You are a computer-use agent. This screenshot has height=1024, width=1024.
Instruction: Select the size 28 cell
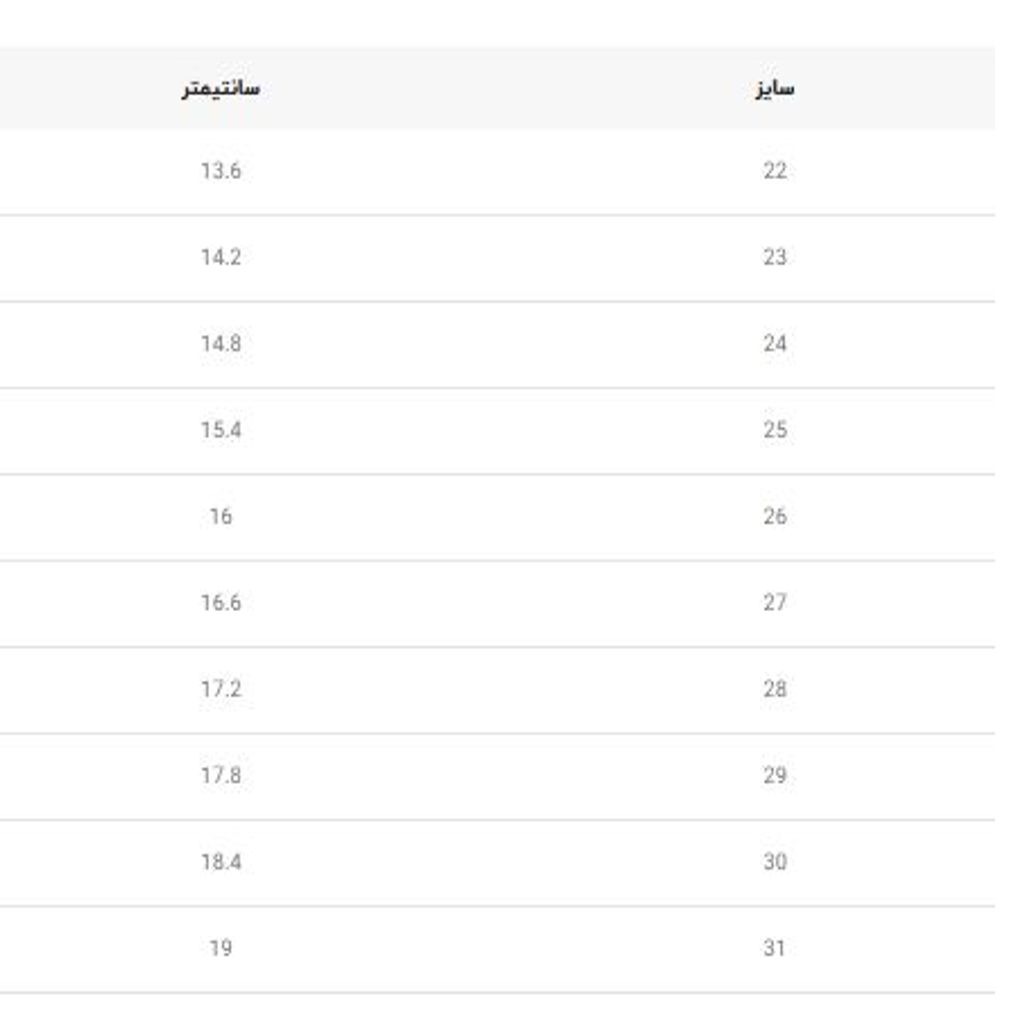pyautogui.click(x=774, y=689)
